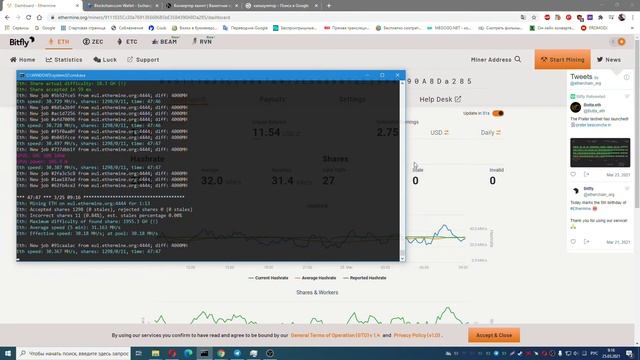640x360 pixels.
Task: Open the Windows notification center
Action: pyautogui.click(x=630, y=353)
